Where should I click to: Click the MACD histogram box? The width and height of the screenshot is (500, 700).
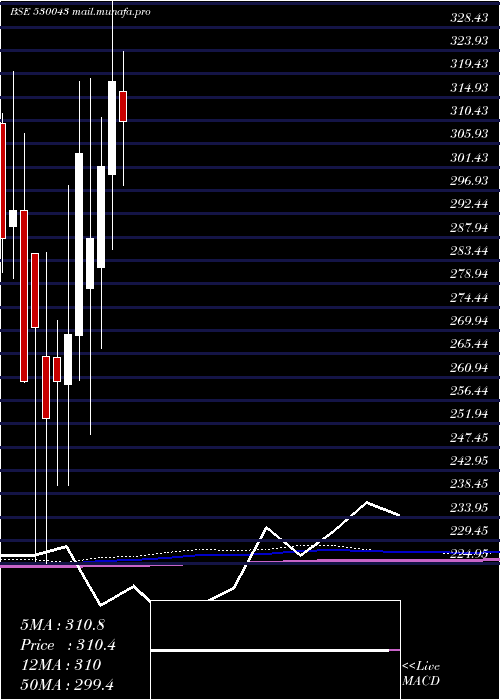coord(275,650)
